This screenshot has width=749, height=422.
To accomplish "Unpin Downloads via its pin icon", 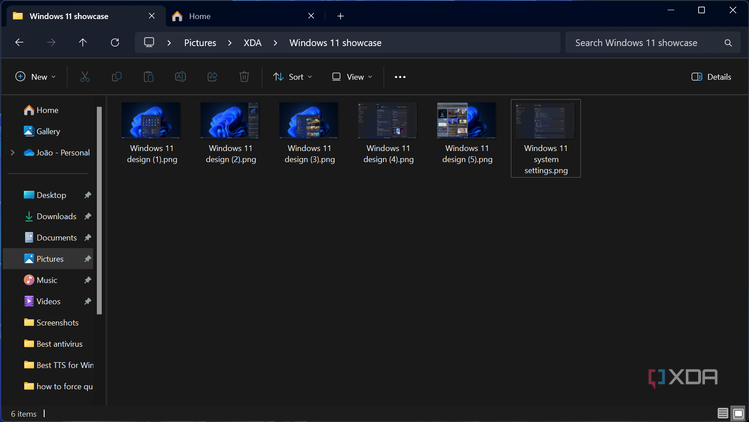I will click(87, 216).
